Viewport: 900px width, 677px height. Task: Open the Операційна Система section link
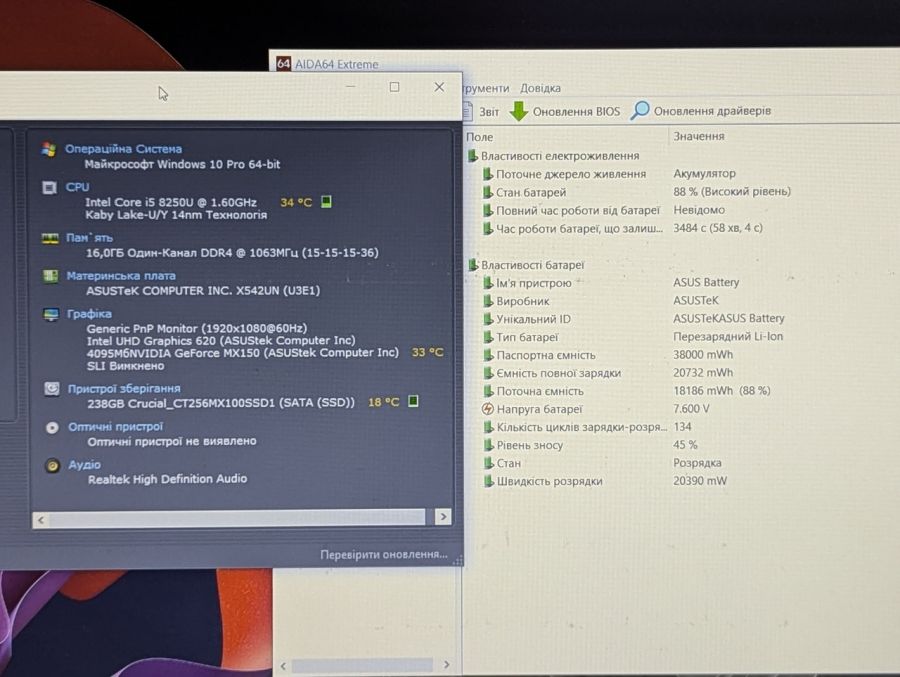(123, 149)
